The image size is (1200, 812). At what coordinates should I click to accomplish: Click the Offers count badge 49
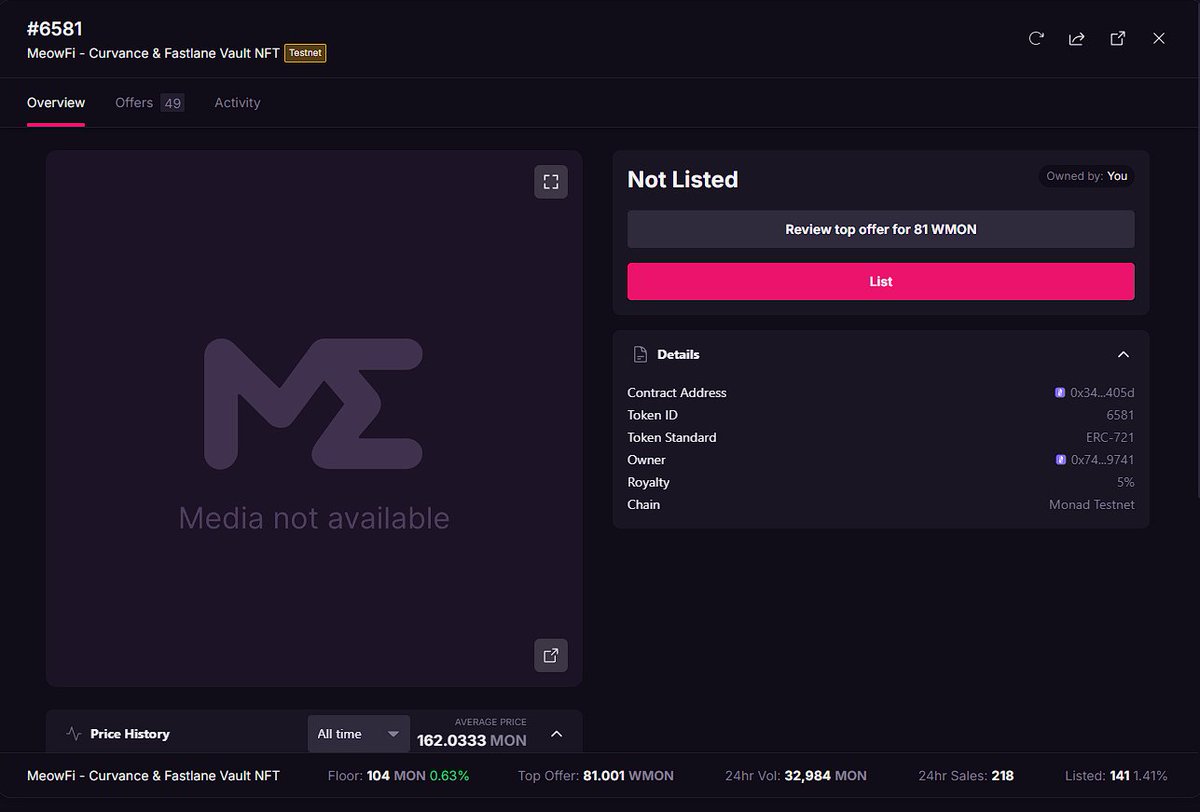click(x=173, y=103)
